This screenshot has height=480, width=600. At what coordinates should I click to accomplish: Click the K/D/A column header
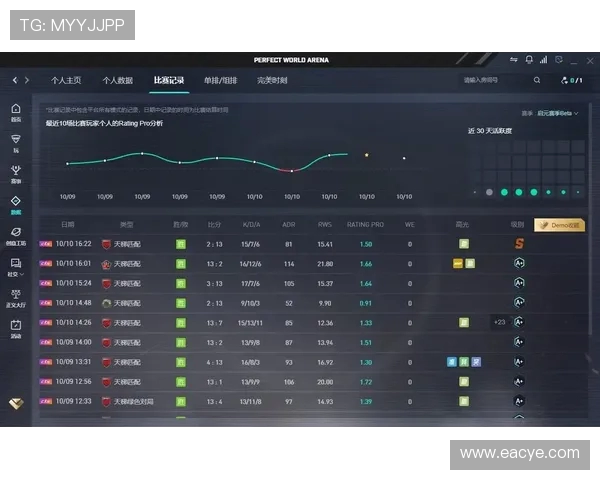click(251, 225)
